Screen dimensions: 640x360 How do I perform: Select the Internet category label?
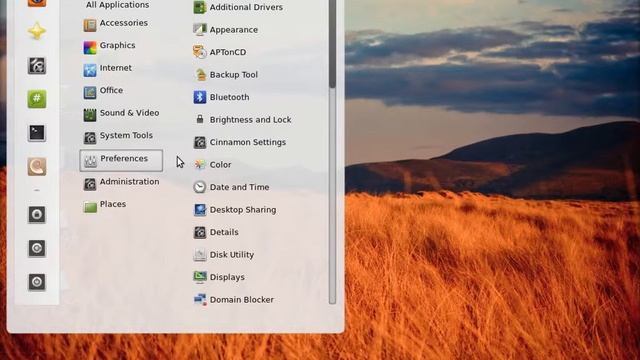tap(116, 68)
